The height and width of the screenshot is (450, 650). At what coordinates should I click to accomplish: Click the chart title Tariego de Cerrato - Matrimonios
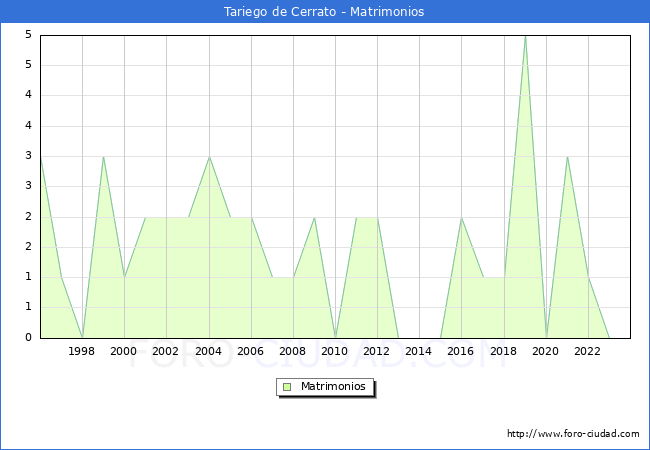(324, 12)
